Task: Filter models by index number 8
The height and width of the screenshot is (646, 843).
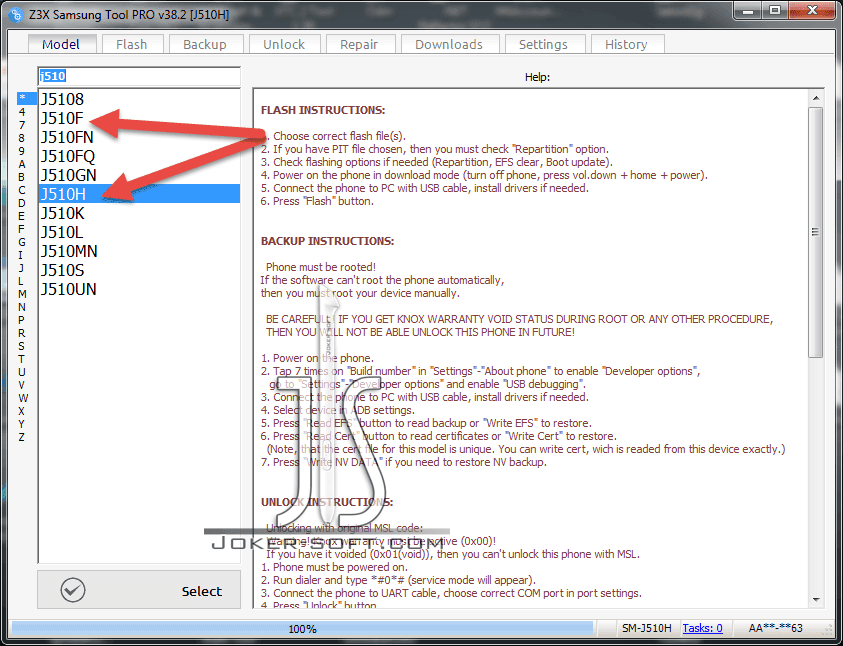Action: 22,138
